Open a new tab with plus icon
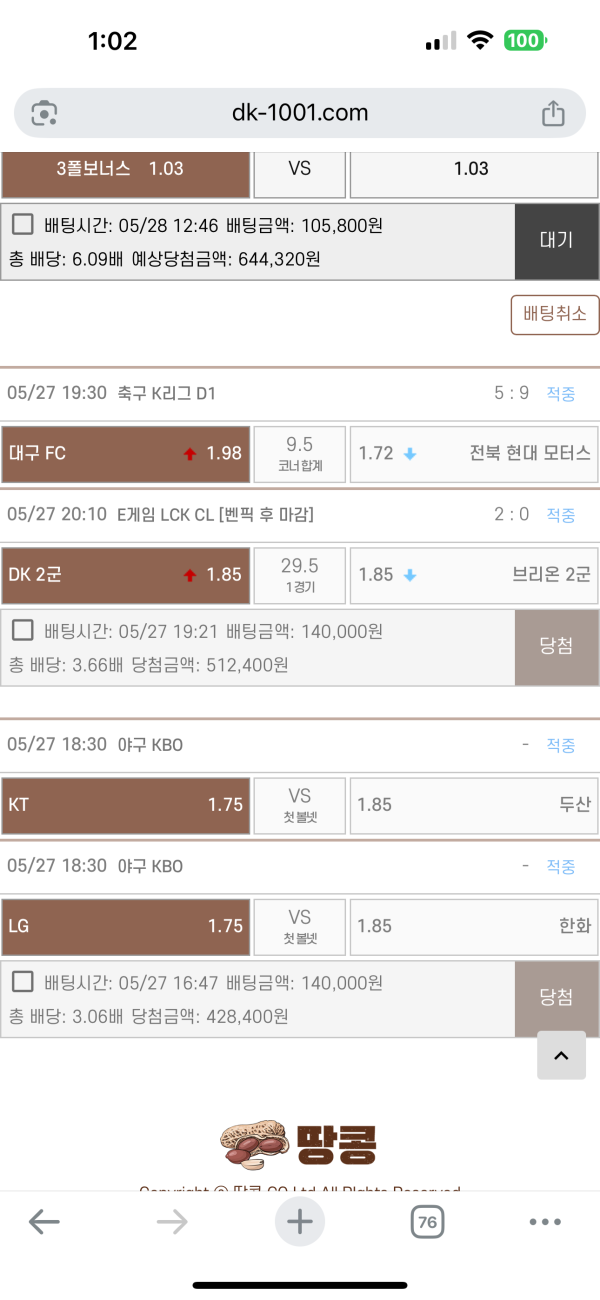600x1300 pixels. 300,1221
